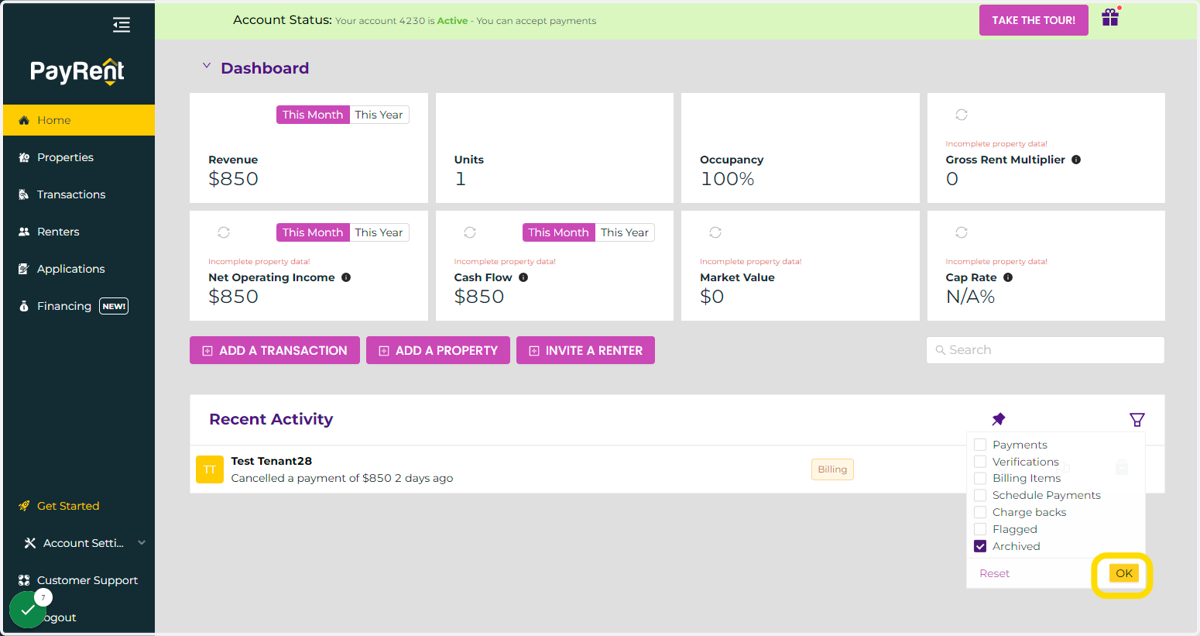1200x636 pixels.
Task: Click the Active account status text
Action: point(452,21)
